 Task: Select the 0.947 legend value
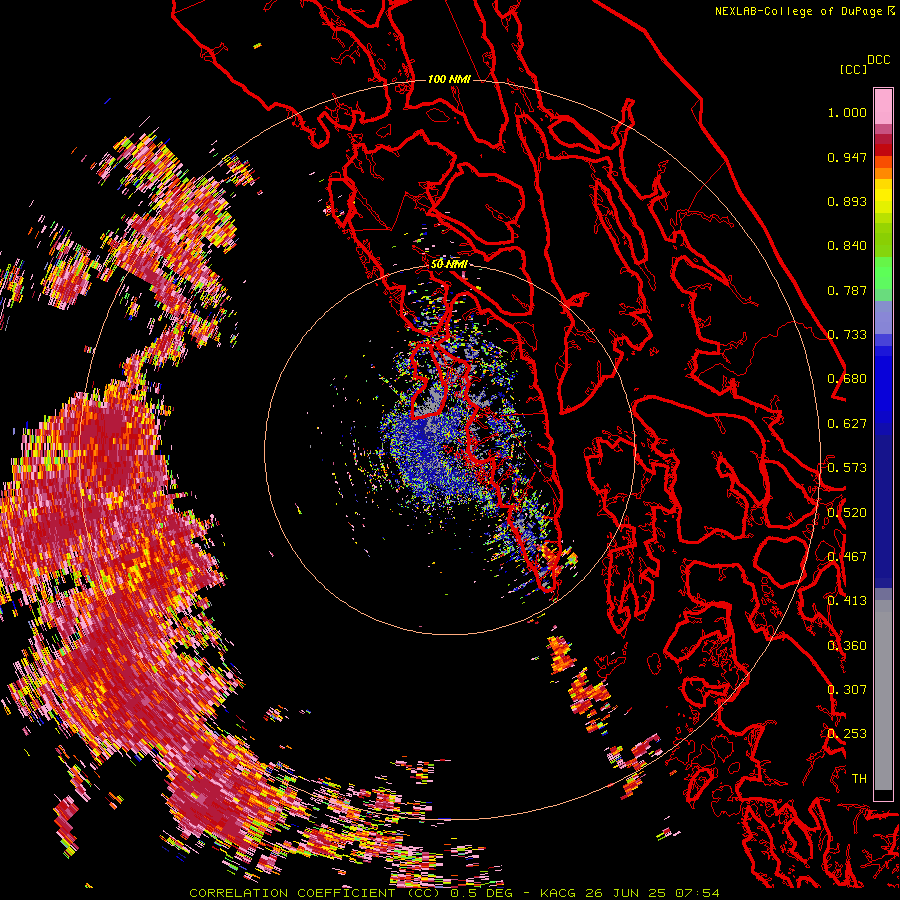(847, 157)
